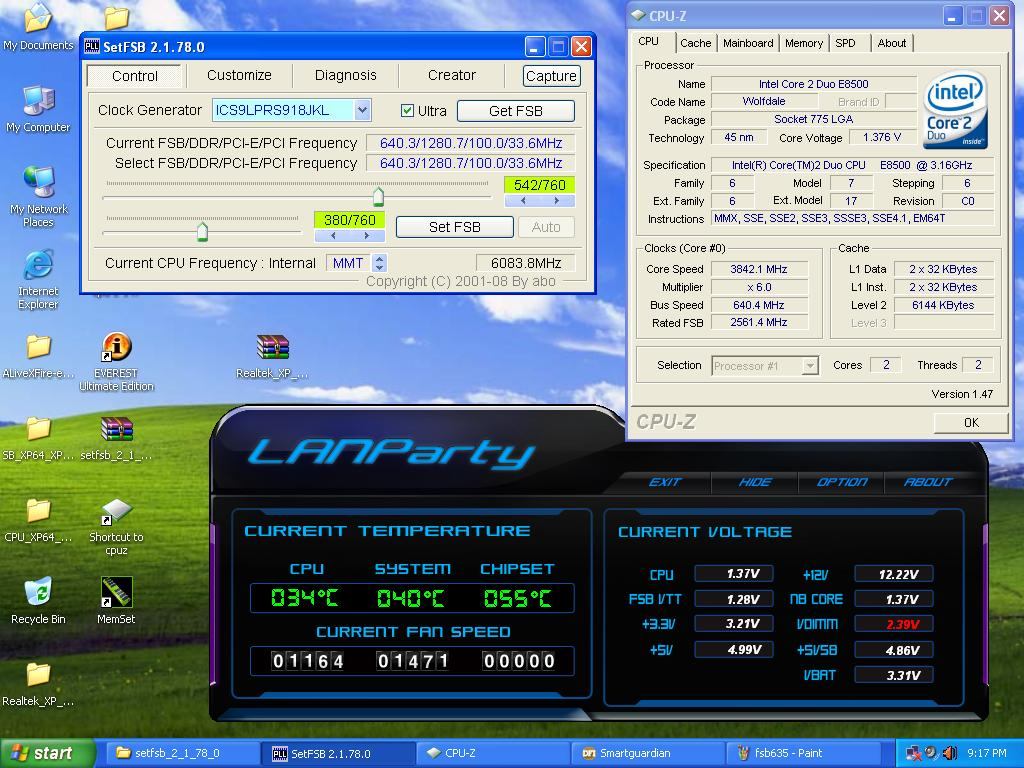Screen dimensions: 1024x768
Task: Click the CPU-Z title bar icon
Action: pyautogui.click(x=638, y=16)
